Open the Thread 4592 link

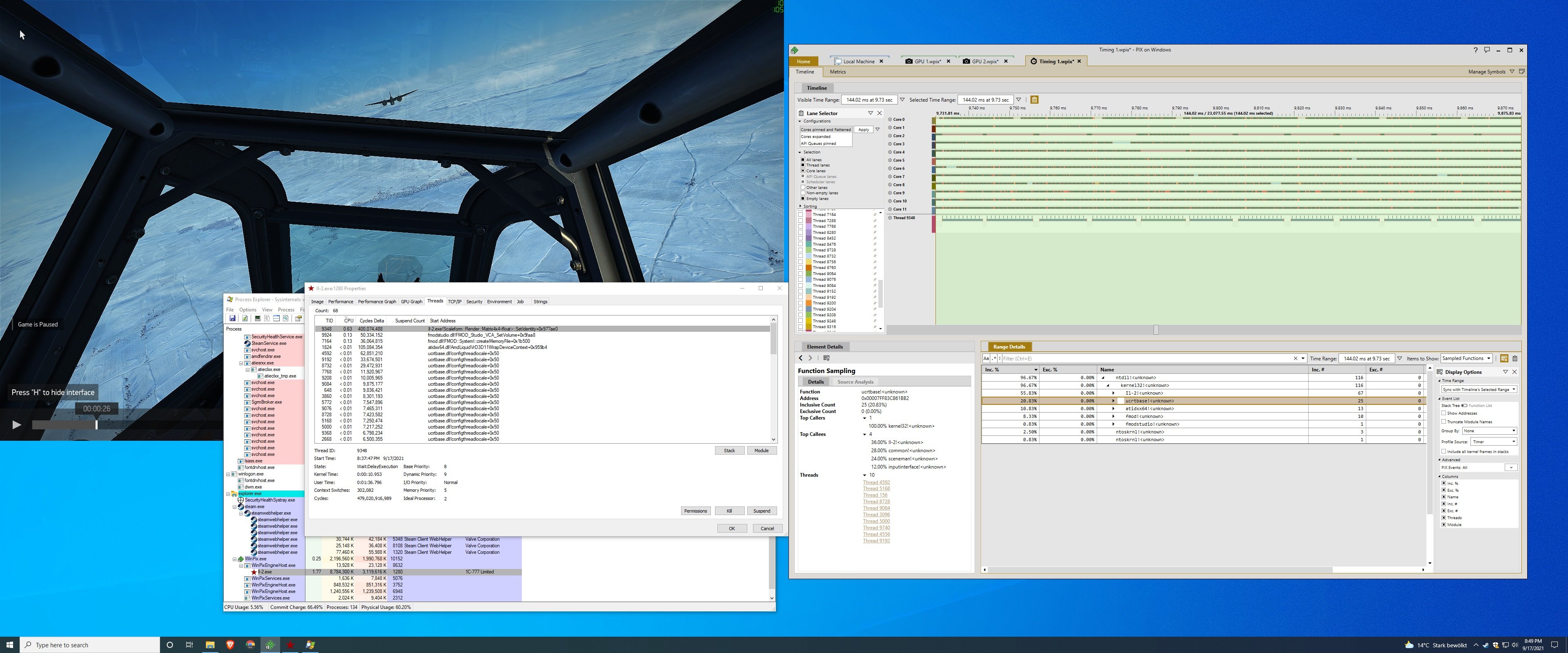(x=876, y=482)
